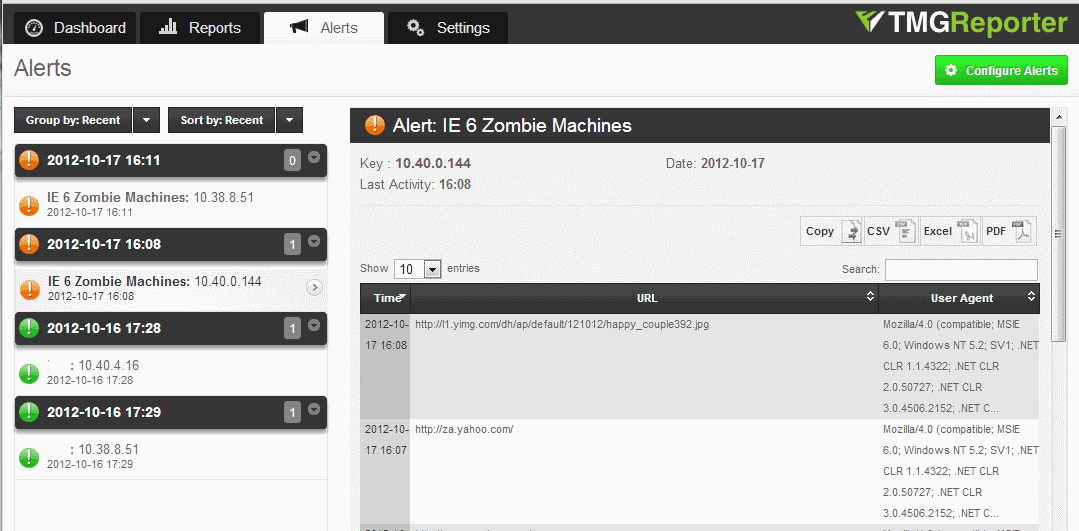
Task: Click the chevron arrow on the 10.40.0.144 alert row
Action: [x=314, y=288]
